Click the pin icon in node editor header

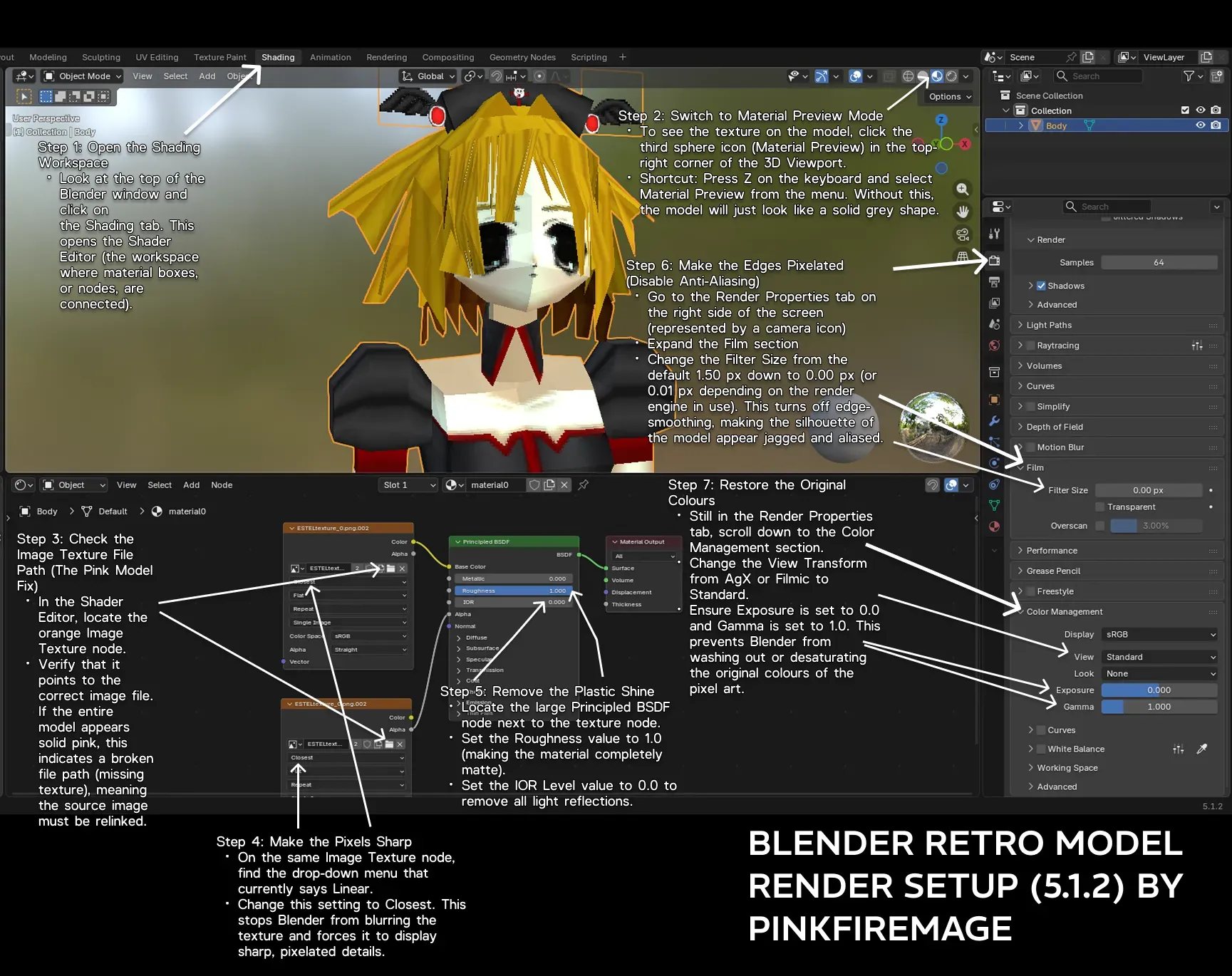point(584,485)
